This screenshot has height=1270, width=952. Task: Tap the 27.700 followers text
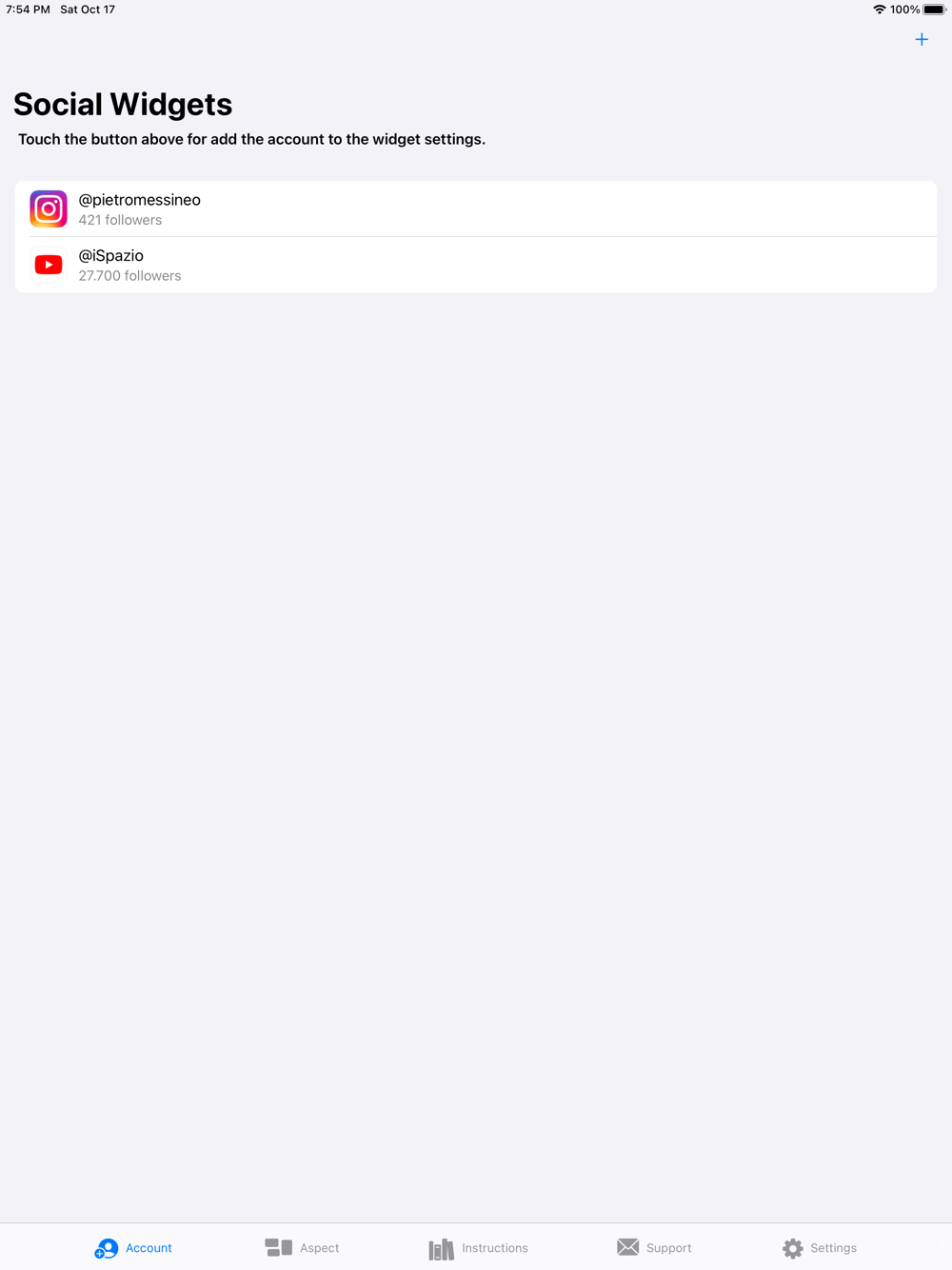(x=129, y=276)
